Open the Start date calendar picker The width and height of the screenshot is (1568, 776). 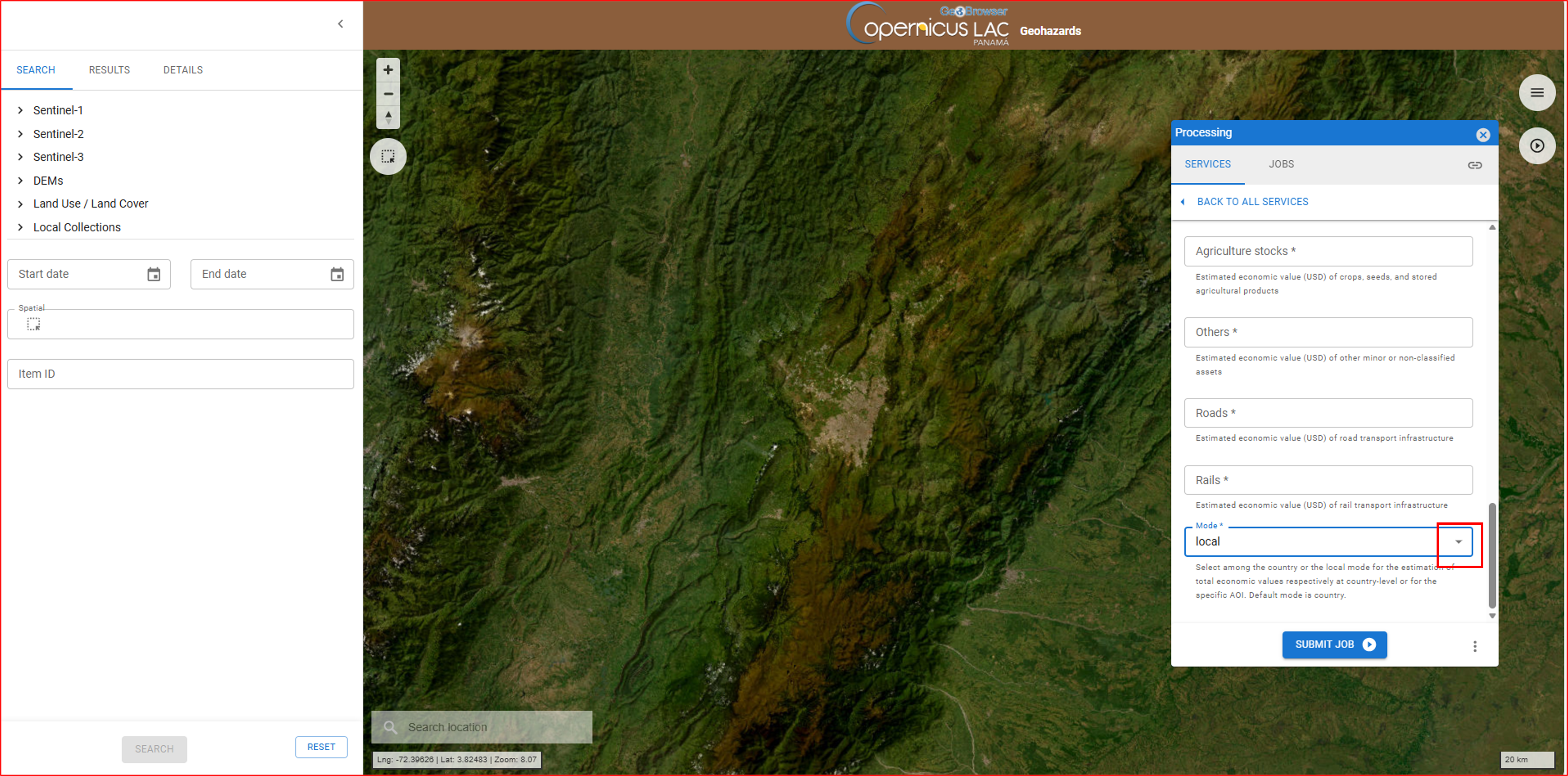[x=155, y=274]
